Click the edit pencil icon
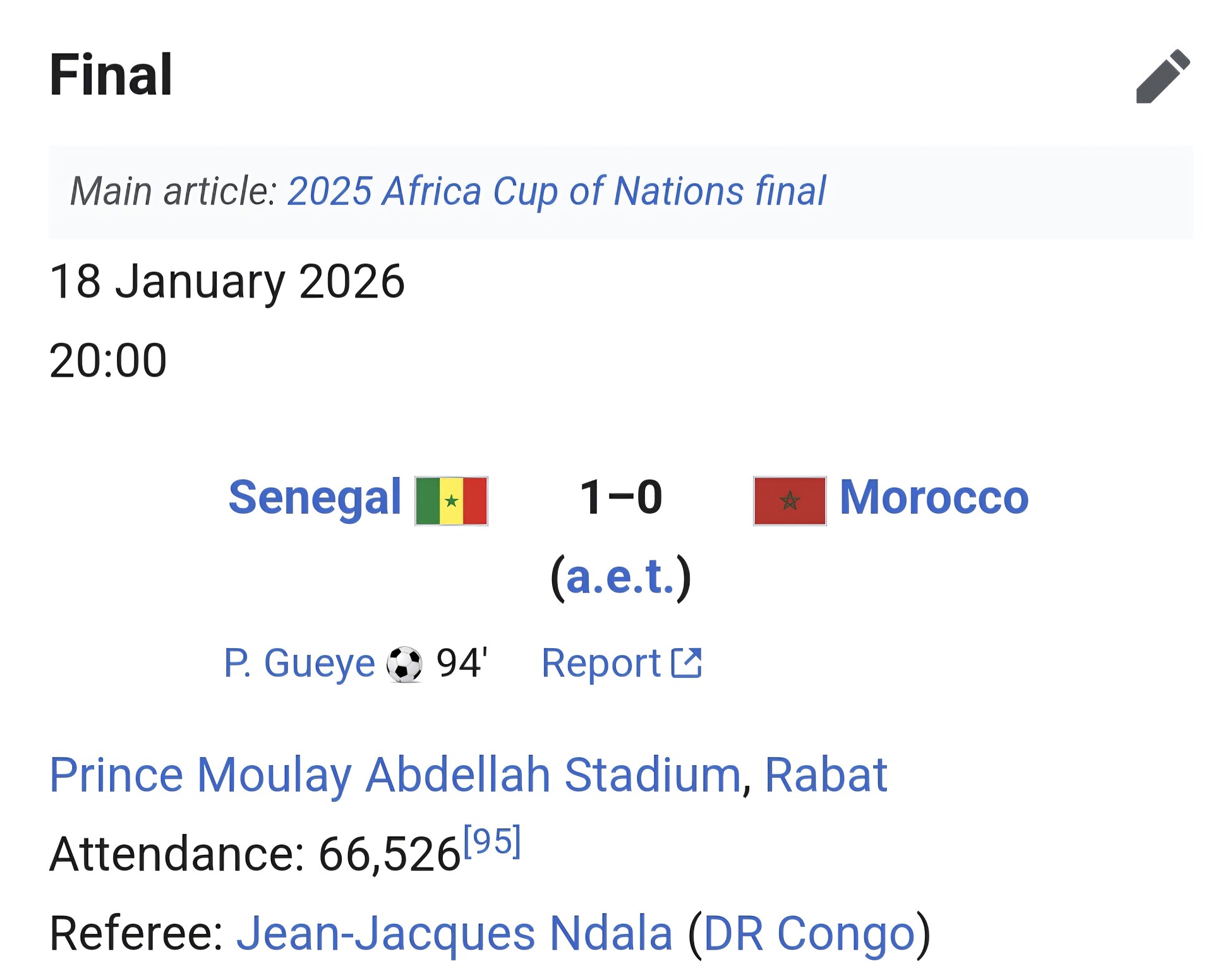The image size is (1213, 980). click(1162, 76)
